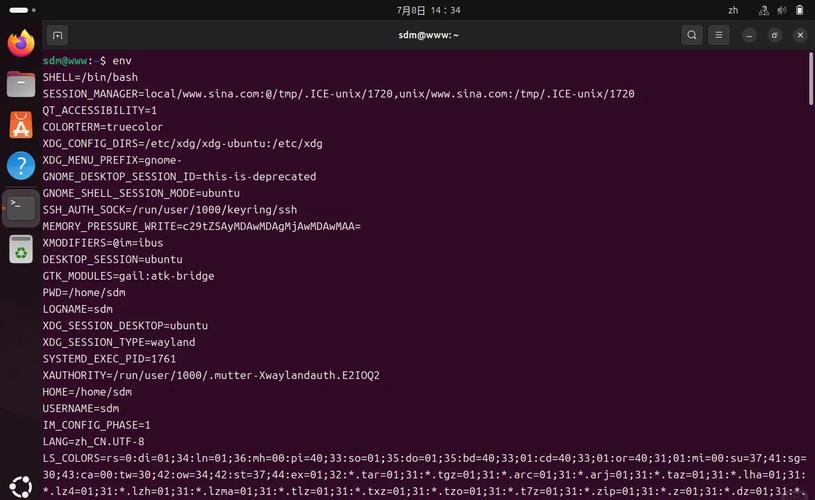Screen dimensions: 815x500
Task: Open Ubuntu App Center
Action: click(21, 125)
